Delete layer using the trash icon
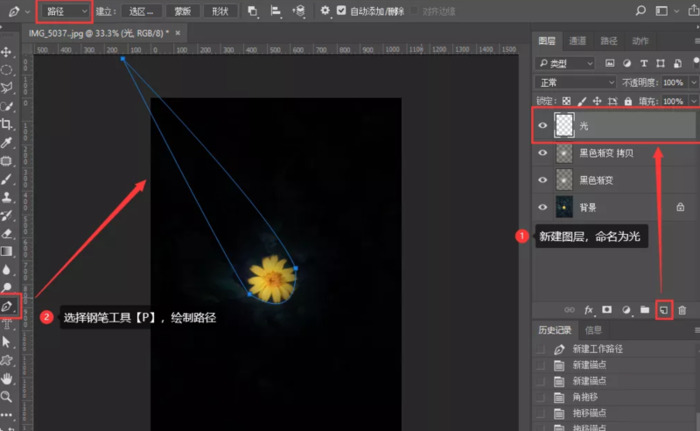 click(682, 311)
